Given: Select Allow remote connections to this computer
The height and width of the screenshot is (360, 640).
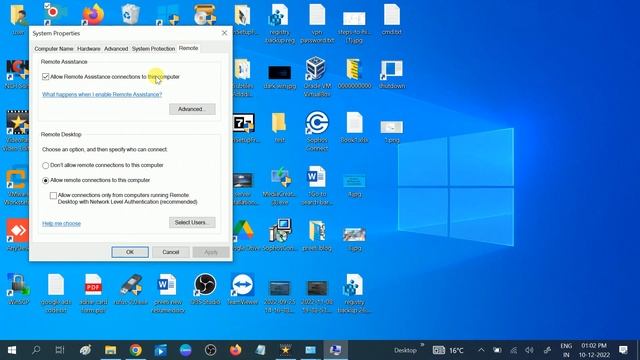Looking at the screenshot, I should pyautogui.click(x=45, y=180).
